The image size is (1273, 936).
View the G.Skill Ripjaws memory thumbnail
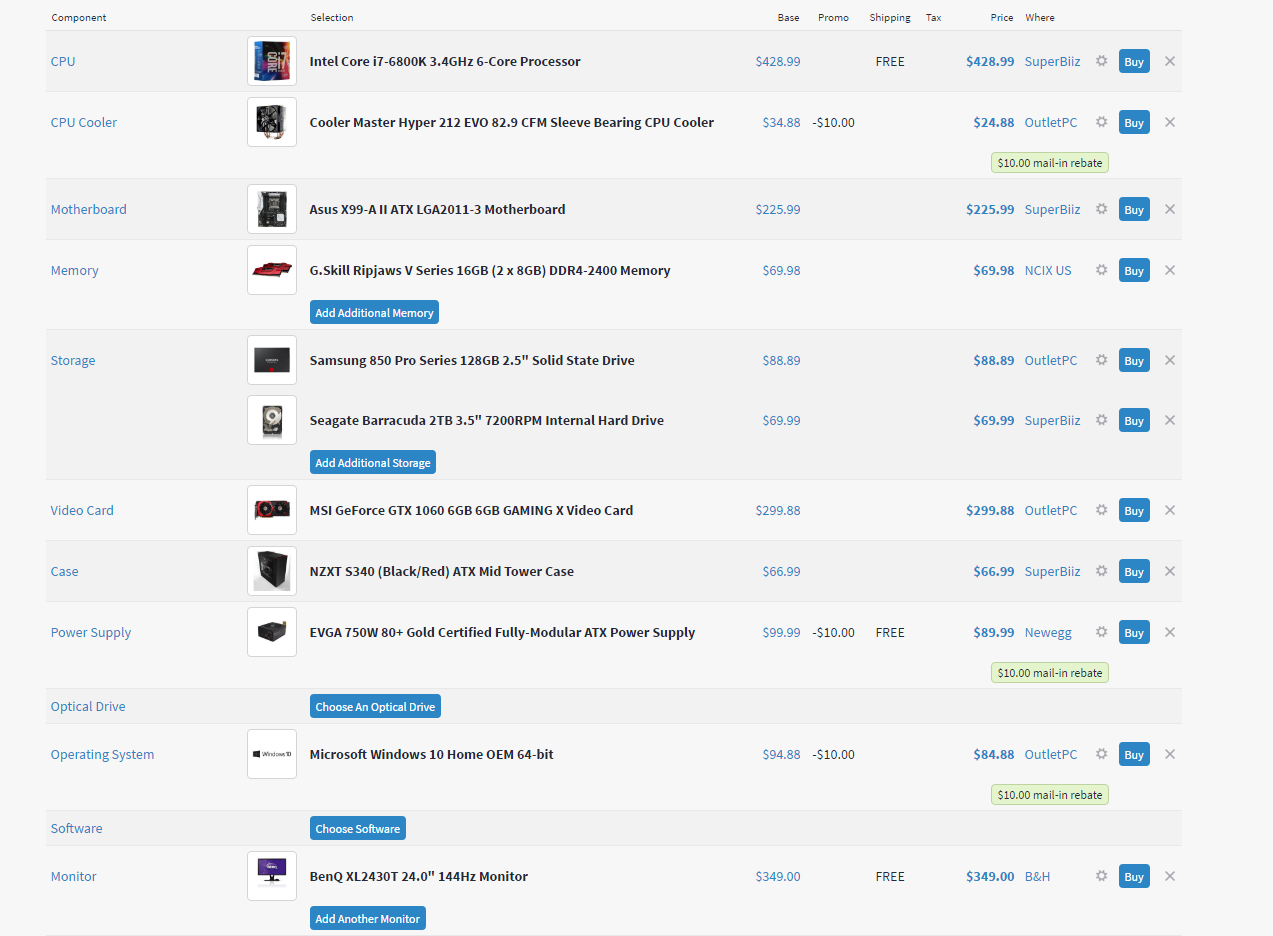pyautogui.click(x=272, y=270)
